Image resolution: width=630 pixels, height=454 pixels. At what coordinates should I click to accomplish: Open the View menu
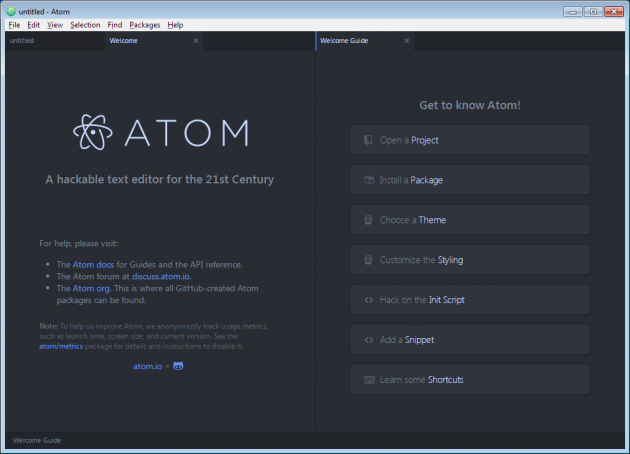click(x=55, y=25)
